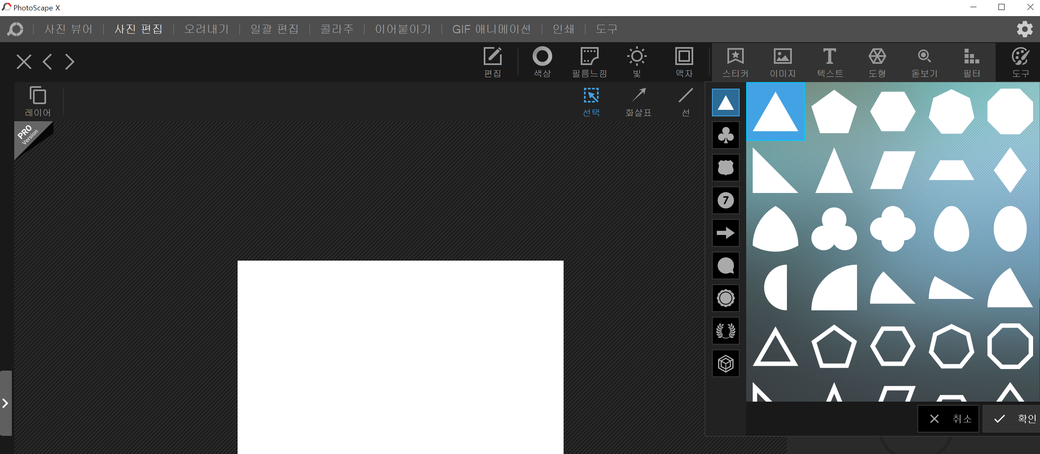
Task: Open the 레이어 (Layer) panel
Action: coord(38,101)
